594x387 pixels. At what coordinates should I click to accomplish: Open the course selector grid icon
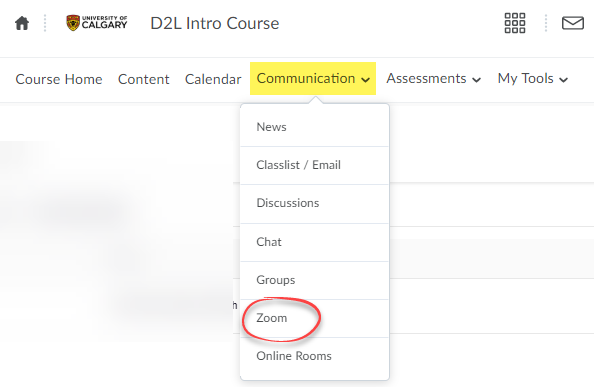point(515,23)
